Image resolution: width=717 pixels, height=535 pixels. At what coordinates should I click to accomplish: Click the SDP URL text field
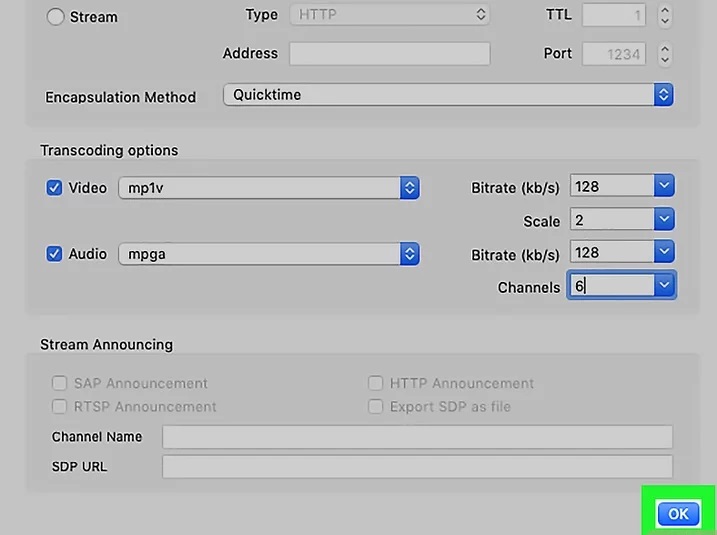417,466
